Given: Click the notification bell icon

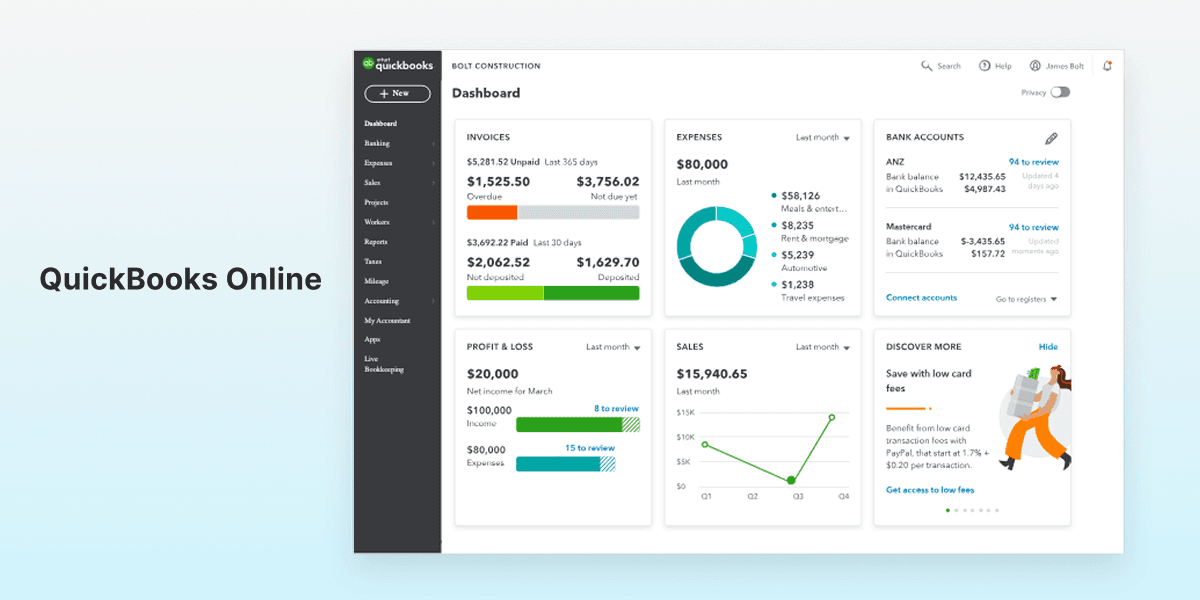Looking at the screenshot, I should (1107, 65).
